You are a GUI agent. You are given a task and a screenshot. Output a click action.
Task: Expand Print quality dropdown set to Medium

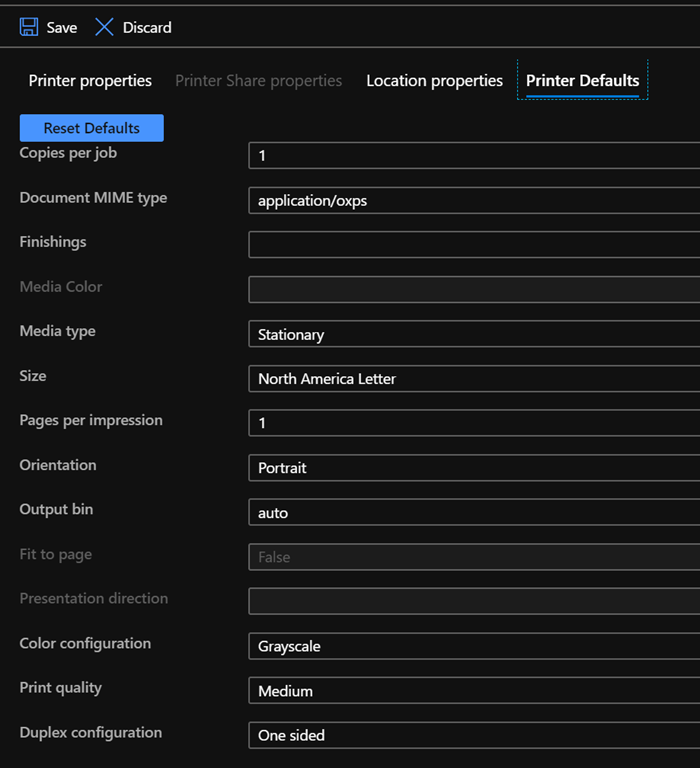474,691
